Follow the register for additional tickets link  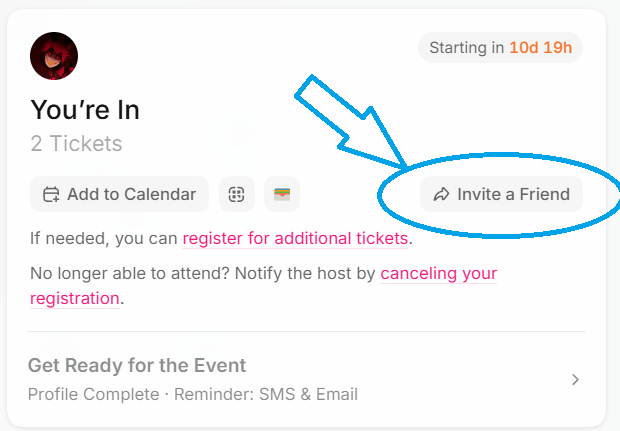(x=295, y=239)
